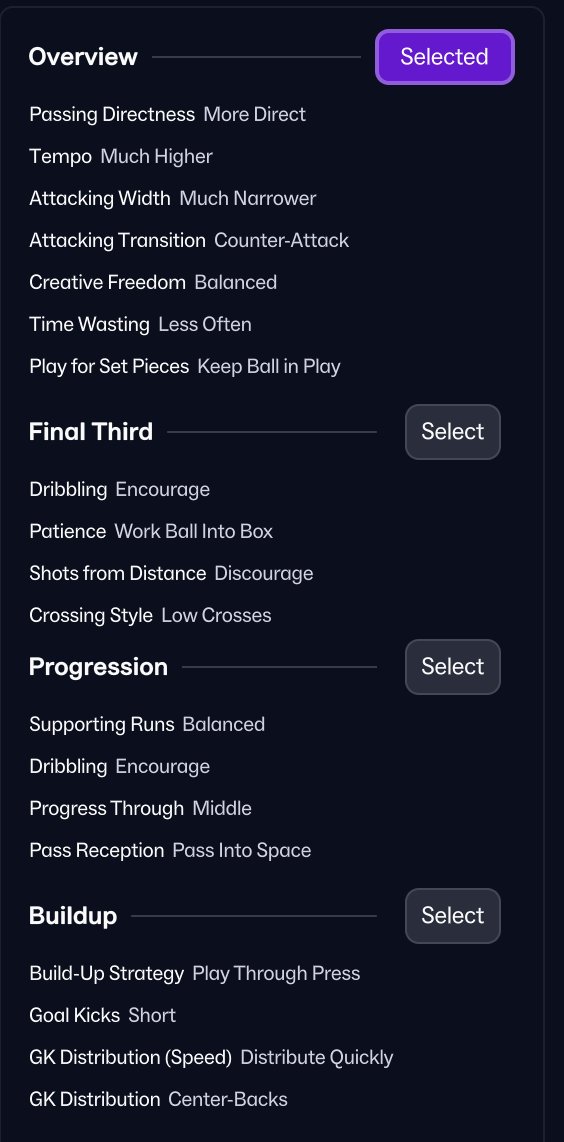Screen dimensions: 564x1142
Task: Select the Final Third section
Action: tap(453, 432)
